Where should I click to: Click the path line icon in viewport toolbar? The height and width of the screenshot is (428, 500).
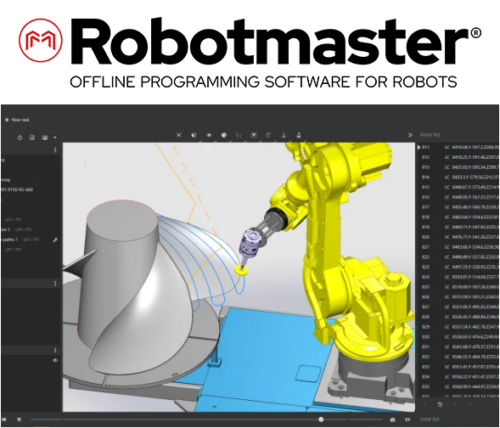click(239, 135)
